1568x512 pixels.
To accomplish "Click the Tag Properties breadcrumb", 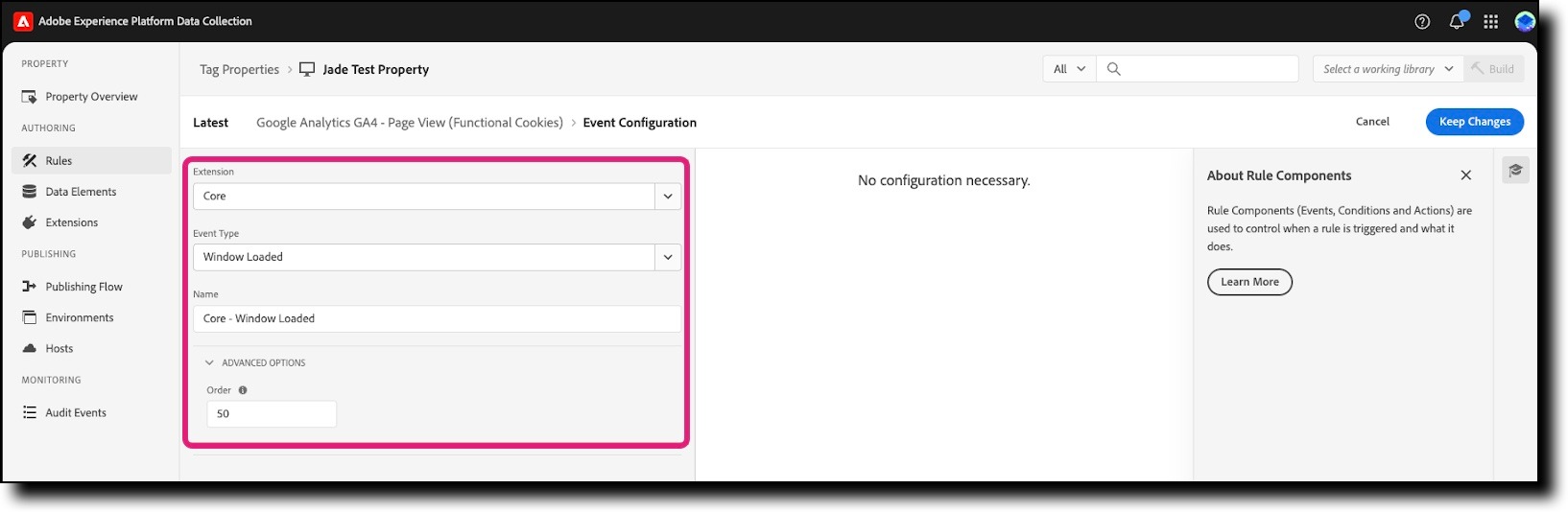I will coord(239,70).
